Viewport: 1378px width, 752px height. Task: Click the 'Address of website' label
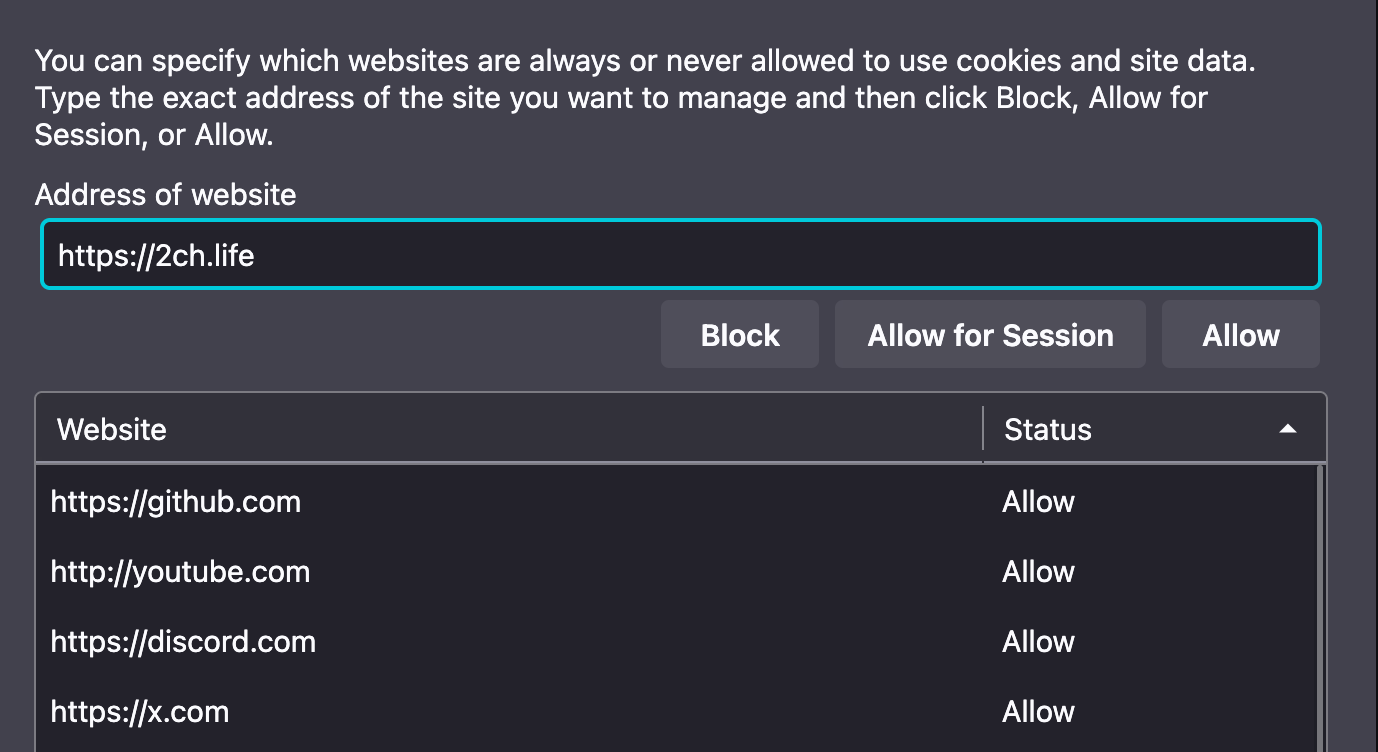pyautogui.click(x=165, y=194)
